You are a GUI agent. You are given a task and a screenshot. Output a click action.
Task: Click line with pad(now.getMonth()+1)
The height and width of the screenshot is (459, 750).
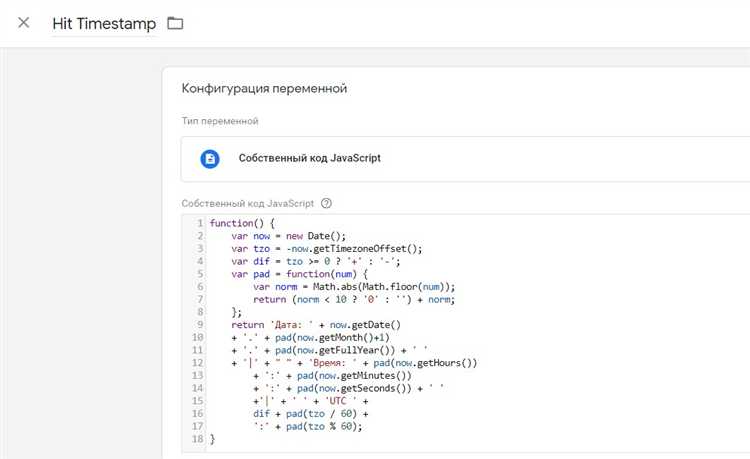point(310,337)
